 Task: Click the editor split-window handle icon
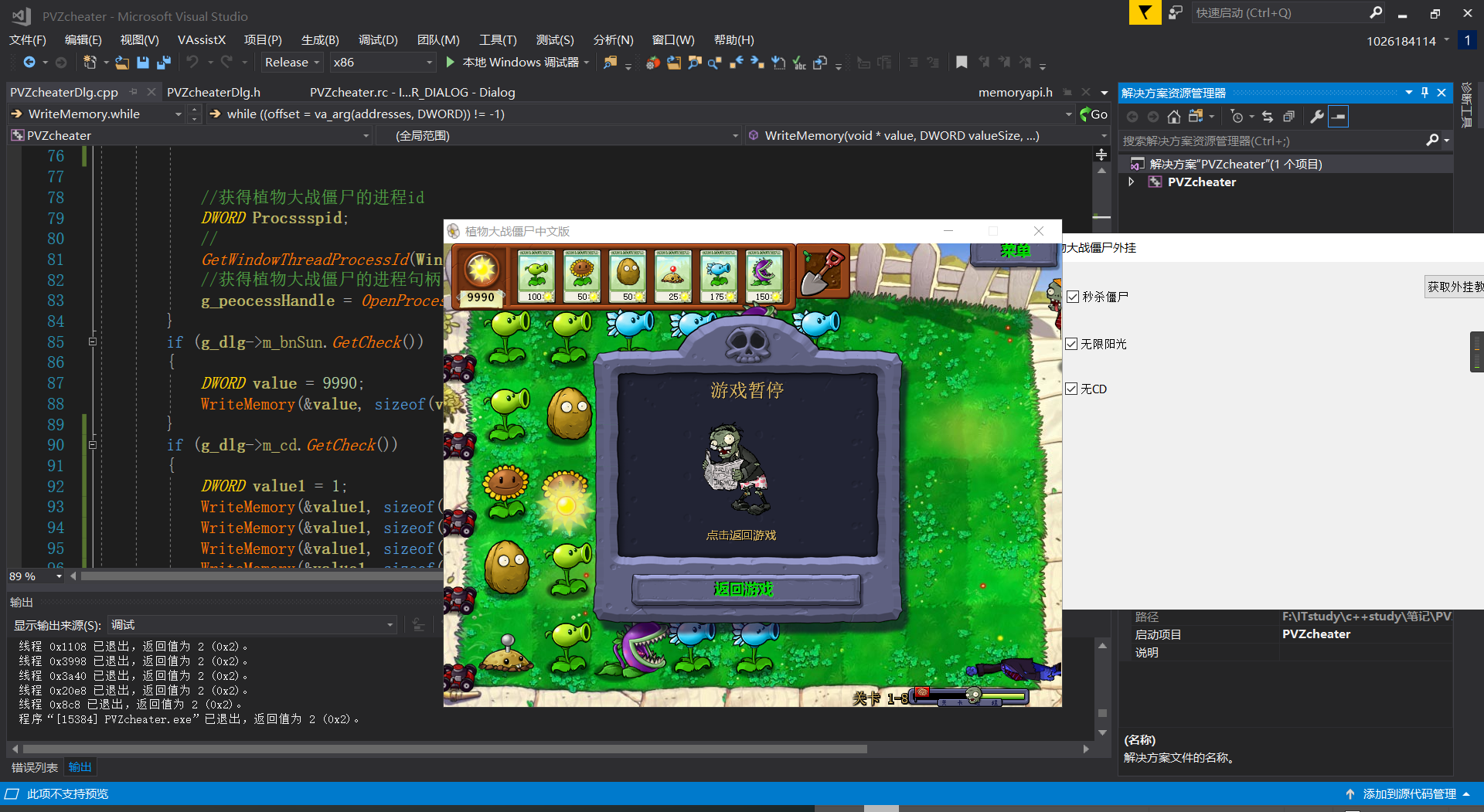pyautogui.click(x=1101, y=155)
